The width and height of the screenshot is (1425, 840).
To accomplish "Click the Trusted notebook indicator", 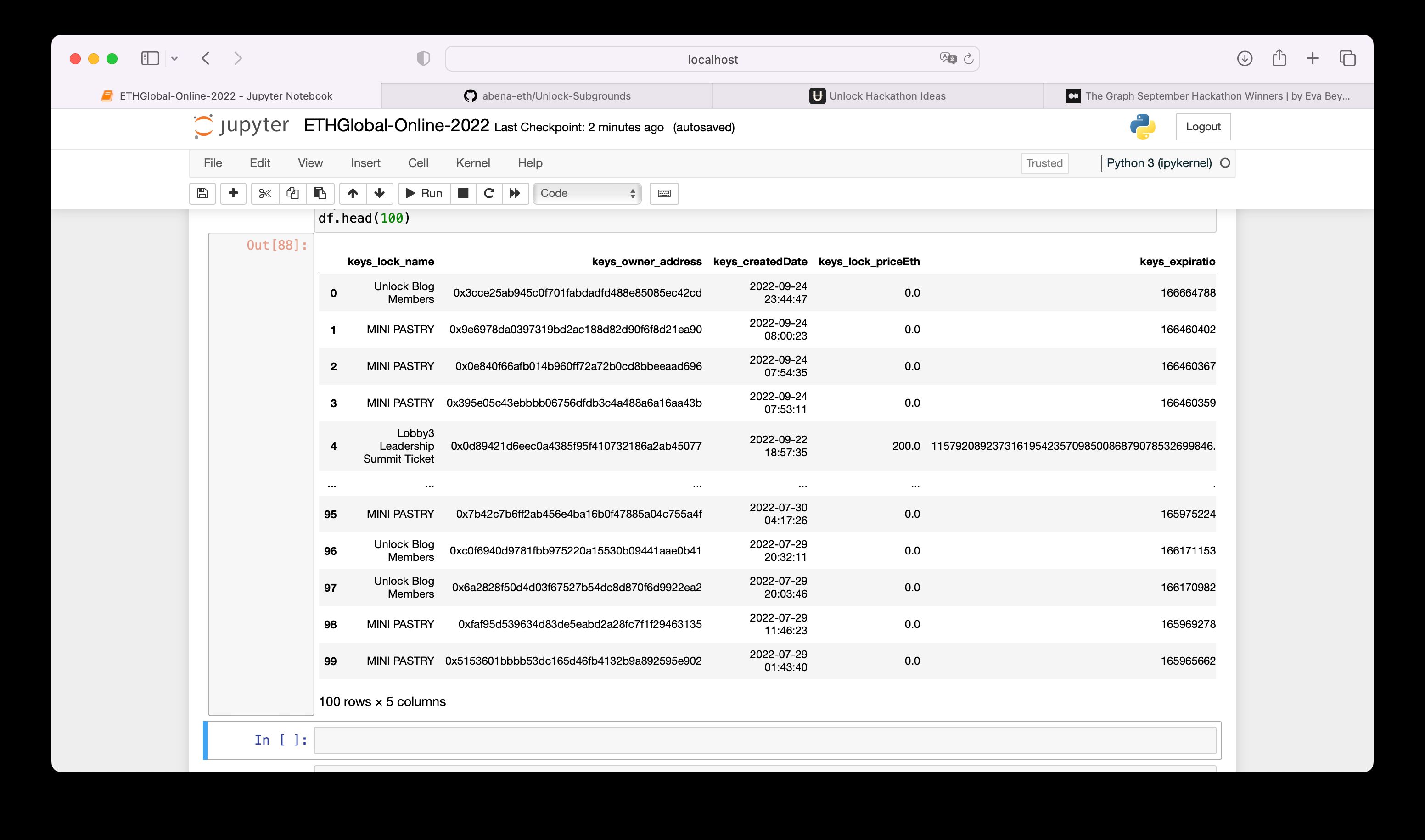I will pyautogui.click(x=1044, y=163).
